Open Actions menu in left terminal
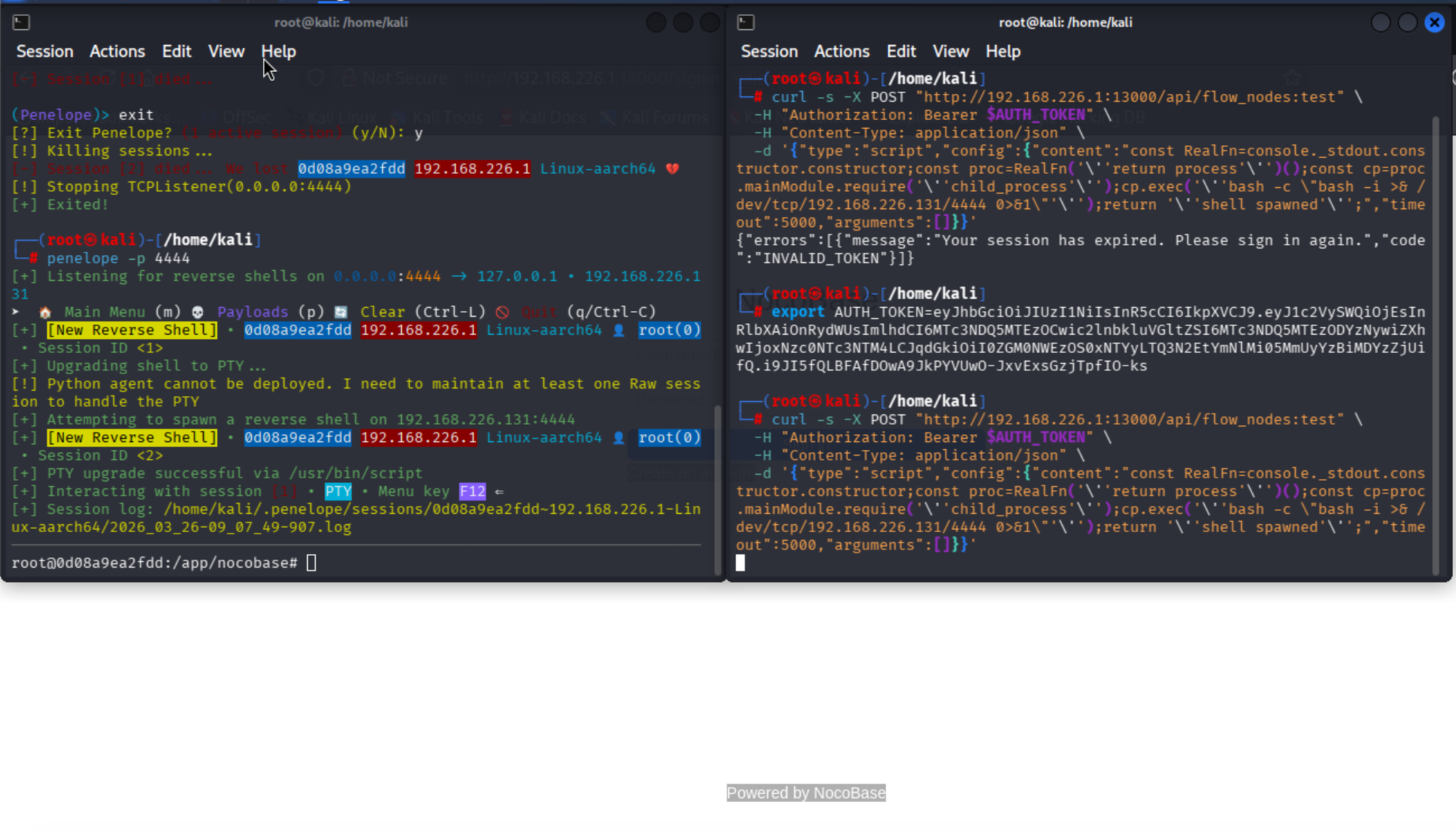 point(117,52)
